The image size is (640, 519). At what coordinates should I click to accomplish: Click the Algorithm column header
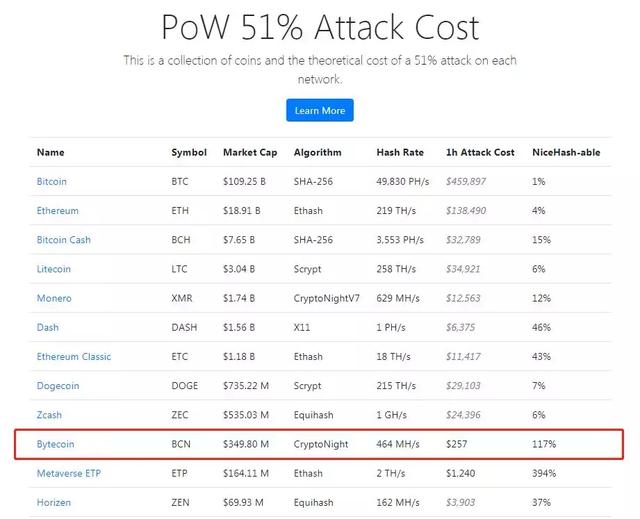[x=317, y=153]
